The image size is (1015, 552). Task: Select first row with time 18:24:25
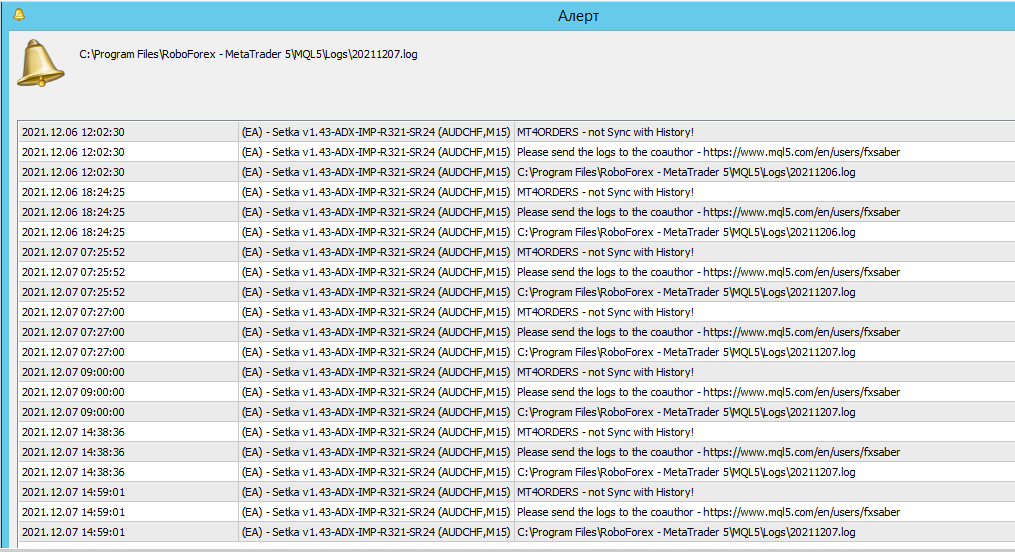(x=517, y=192)
